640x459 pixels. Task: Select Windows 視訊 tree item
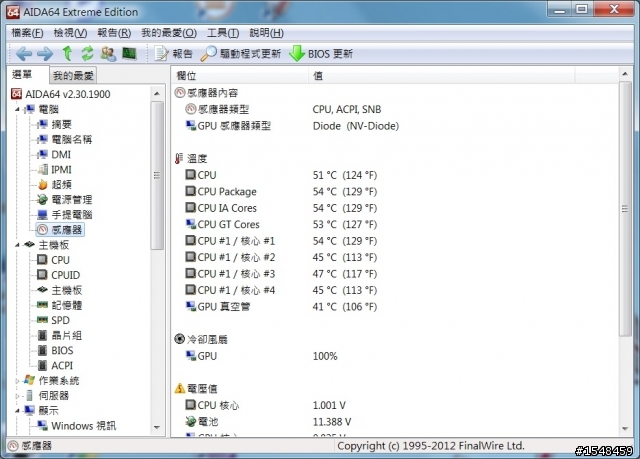tap(77, 426)
